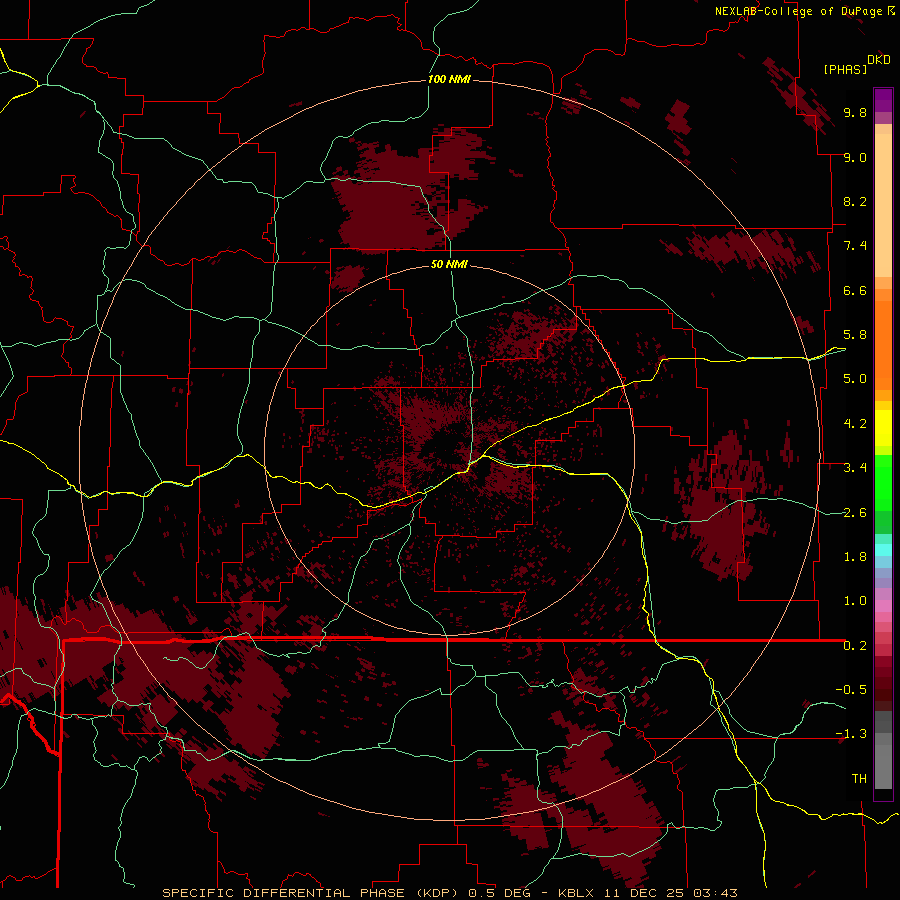
Task: Click the 100 NMI range ring label
Action: click(x=449, y=79)
